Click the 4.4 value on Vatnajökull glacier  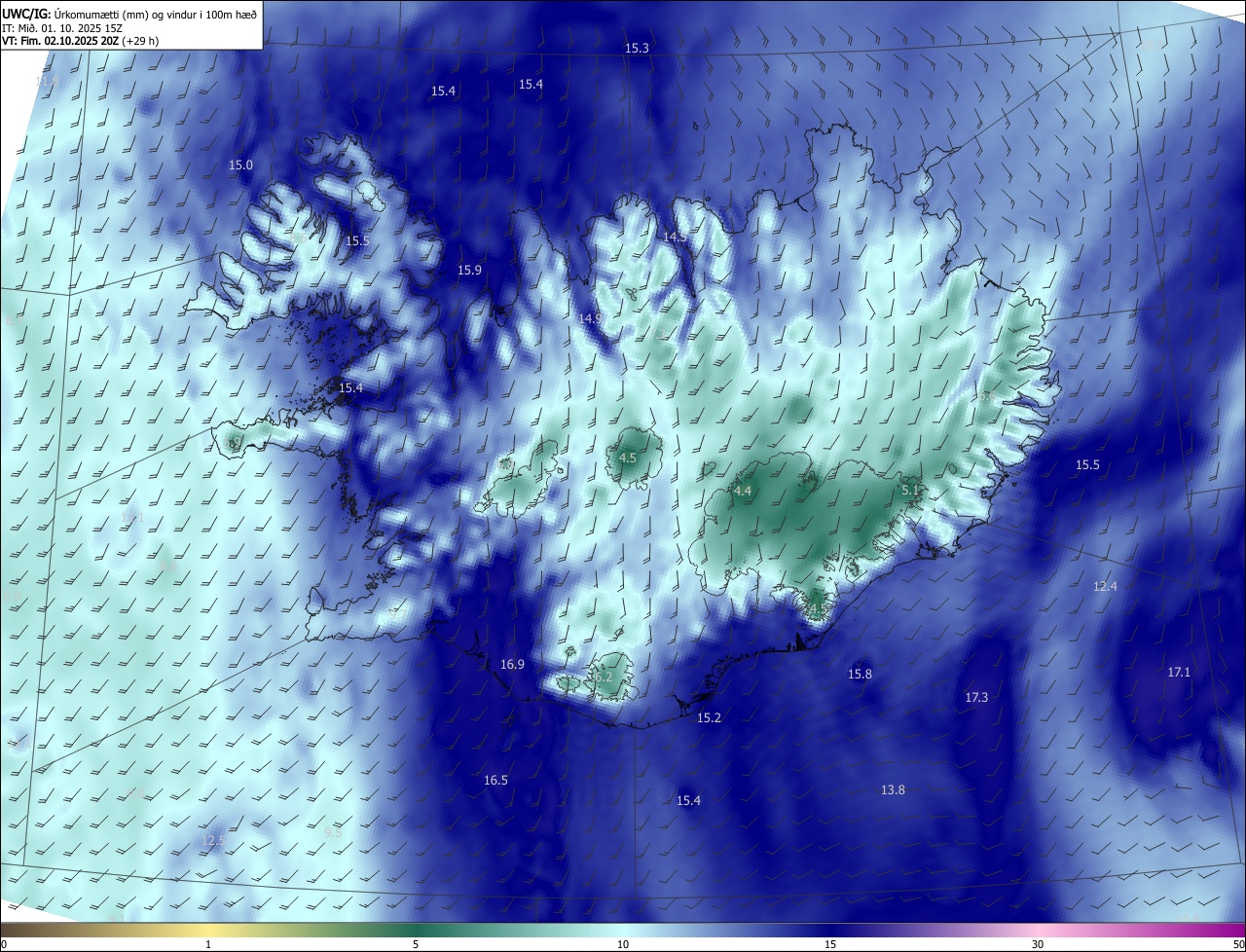[x=743, y=492]
